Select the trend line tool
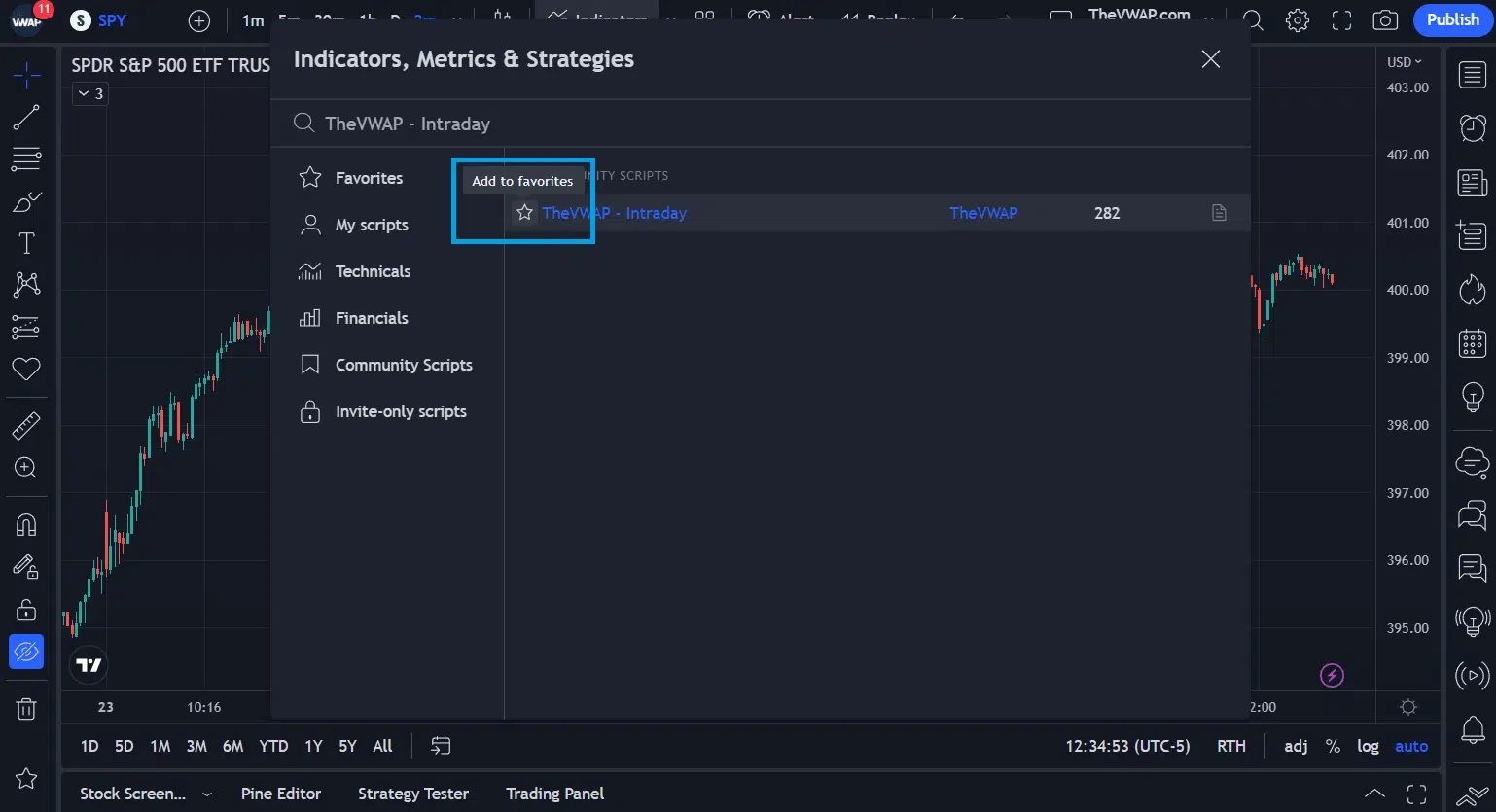 (x=26, y=118)
